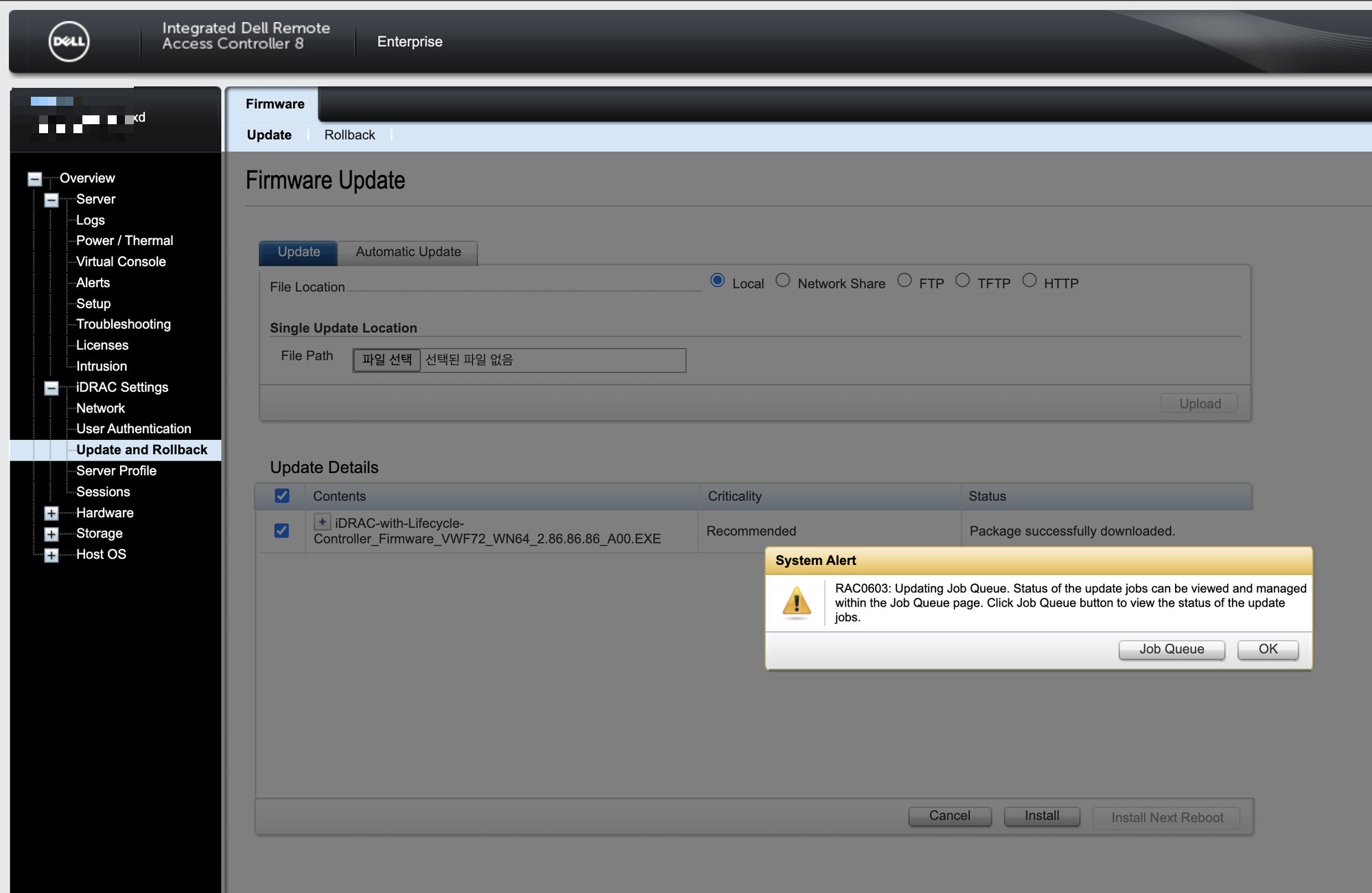The width and height of the screenshot is (1372, 893).
Task: Expand the Host OS tree node
Action: click(51, 555)
